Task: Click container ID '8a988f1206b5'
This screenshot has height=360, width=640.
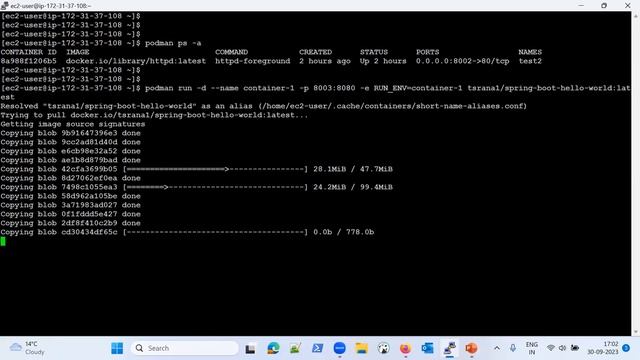Action: pos(29,61)
